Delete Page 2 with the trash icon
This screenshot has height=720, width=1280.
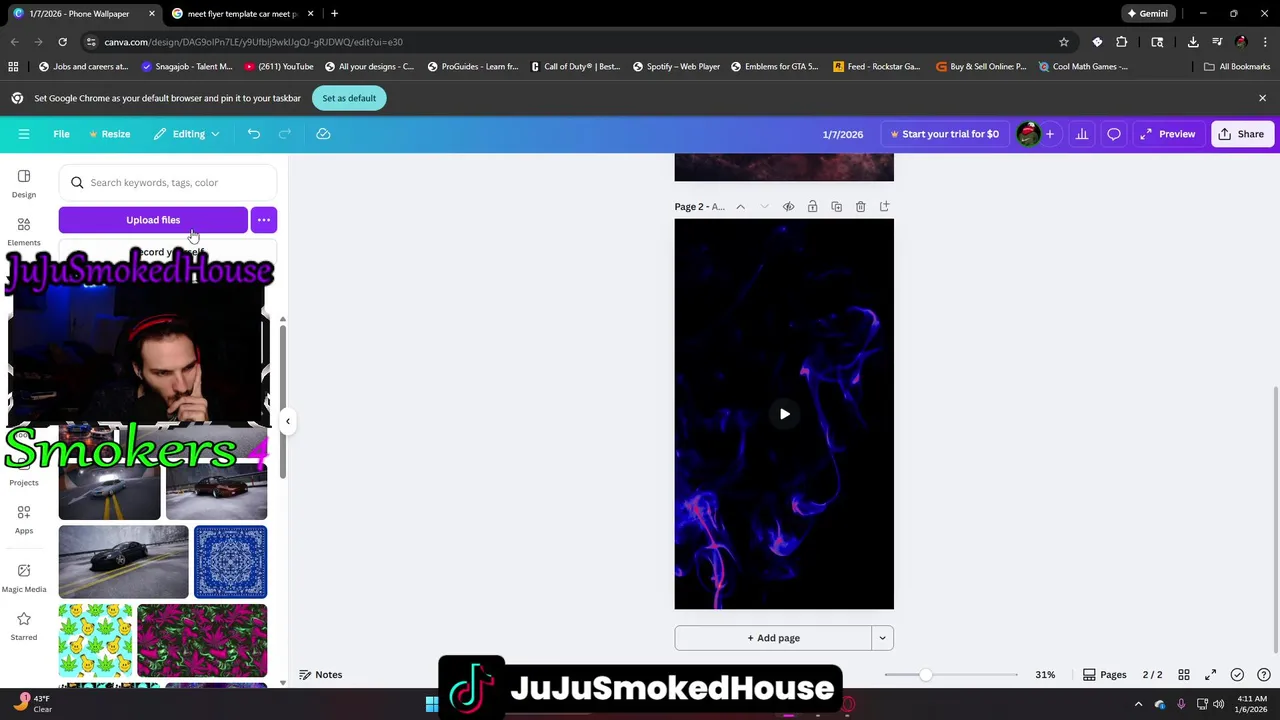(x=860, y=207)
